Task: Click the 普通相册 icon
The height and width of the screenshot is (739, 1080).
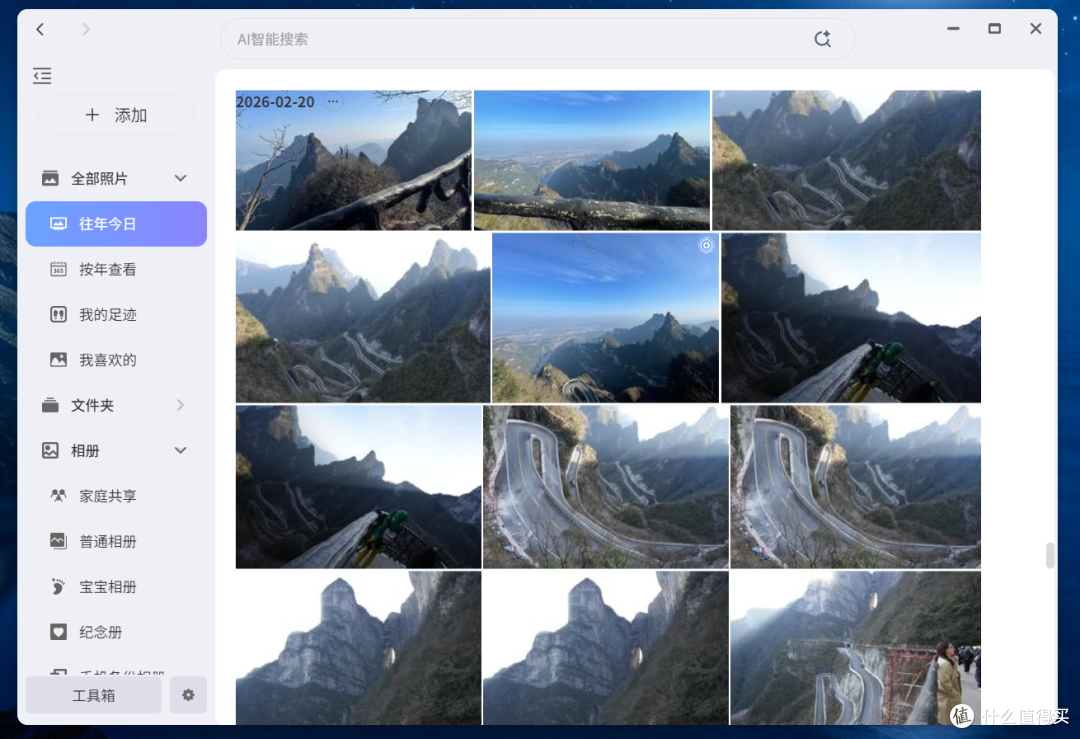Action: [59, 541]
